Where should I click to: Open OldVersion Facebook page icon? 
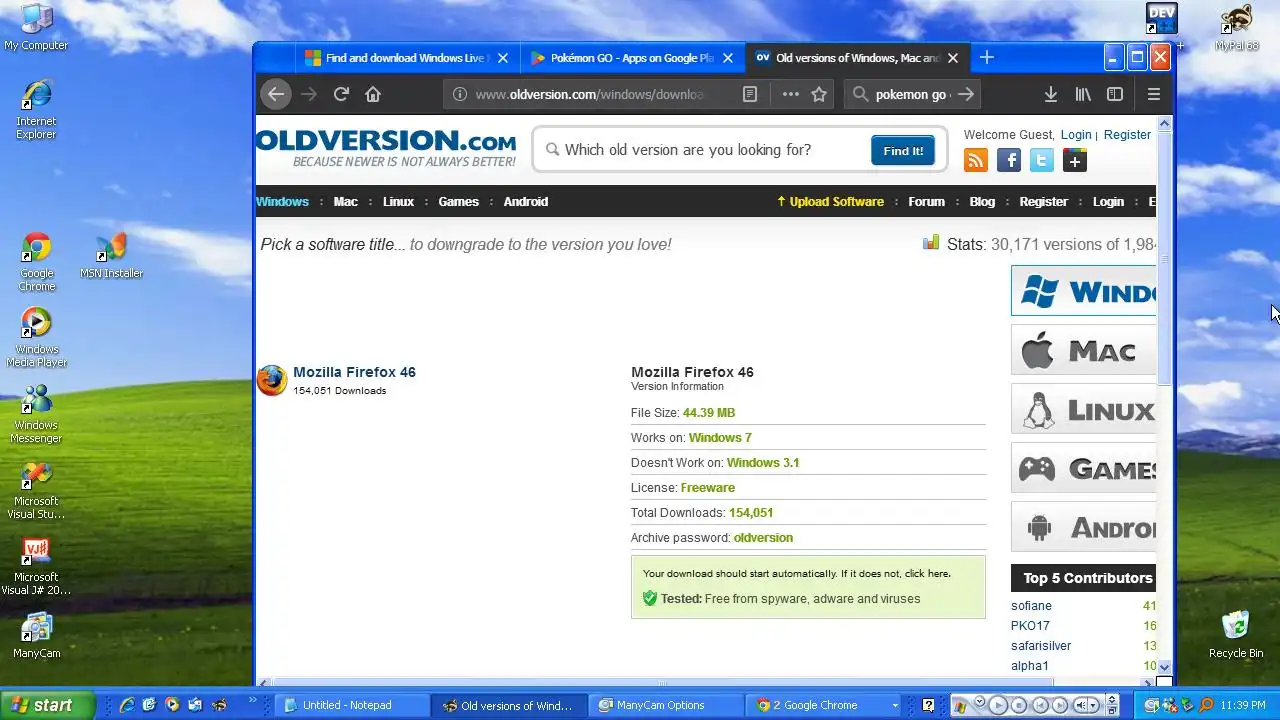[x=1009, y=160]
